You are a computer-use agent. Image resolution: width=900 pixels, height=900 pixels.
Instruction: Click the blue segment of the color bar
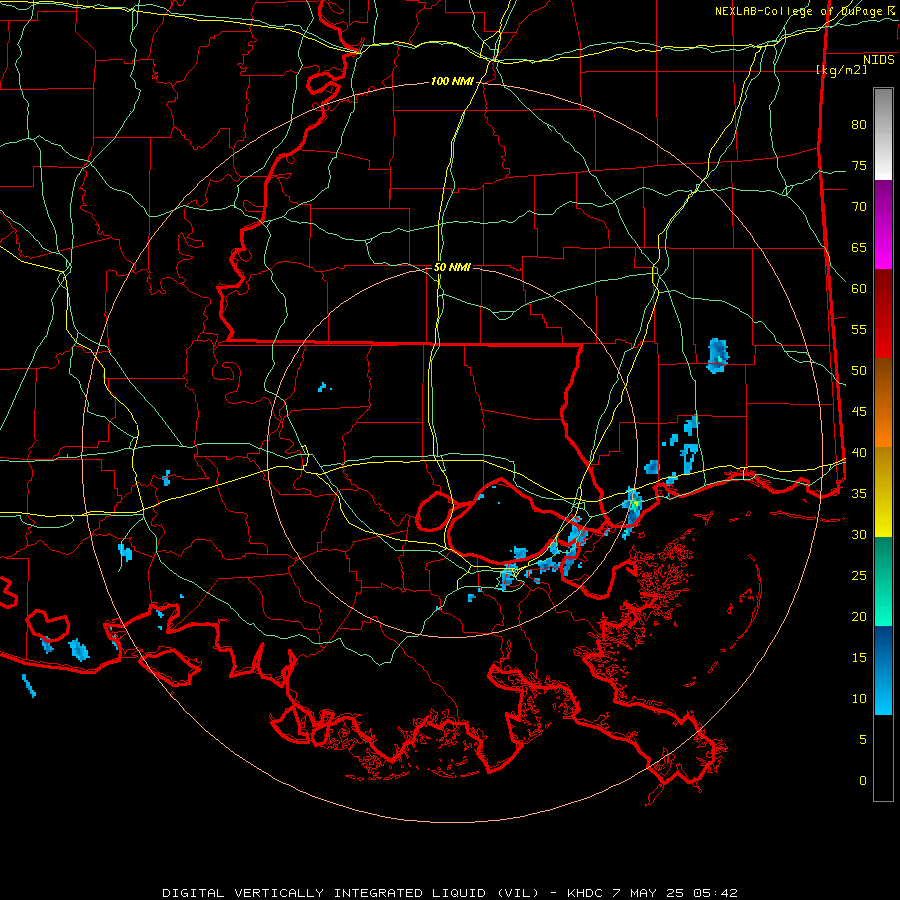click(883, 670)
